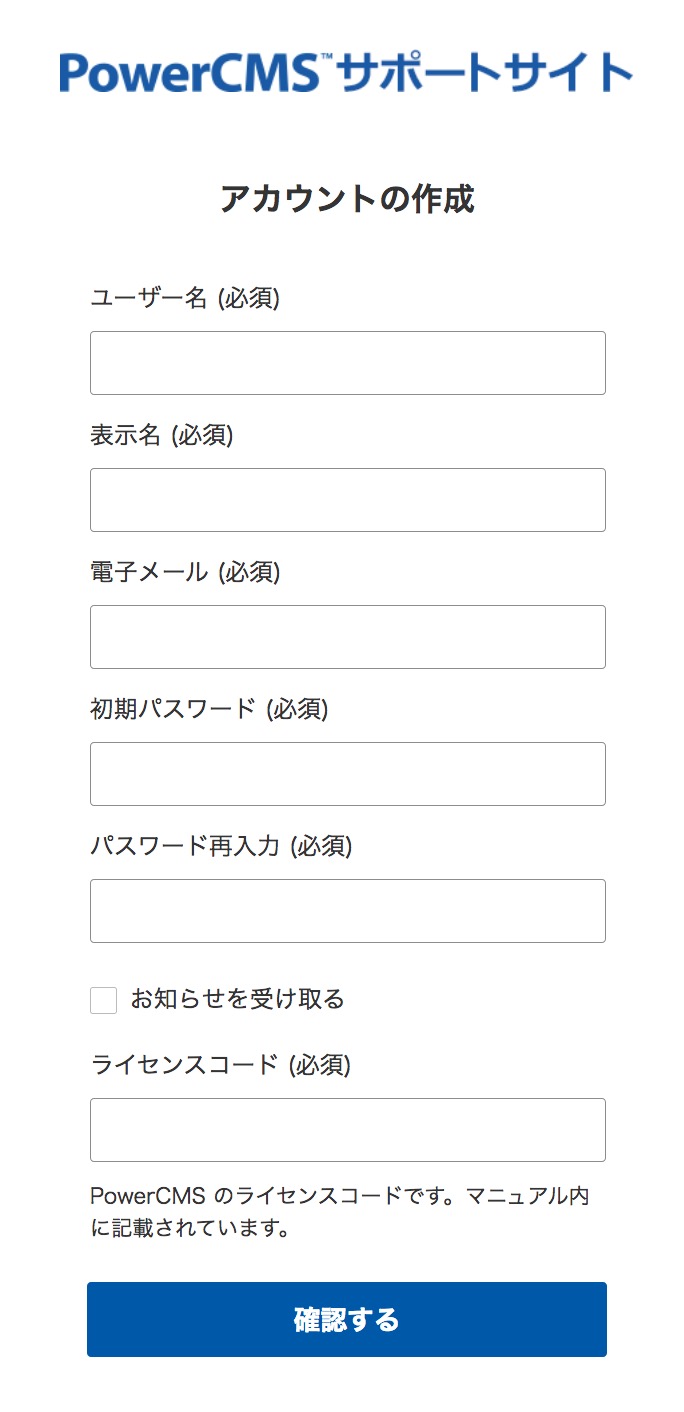This screenshot has width=684, height=1412.
Task: Click the license code help description text
Action: pos(340,1212)
